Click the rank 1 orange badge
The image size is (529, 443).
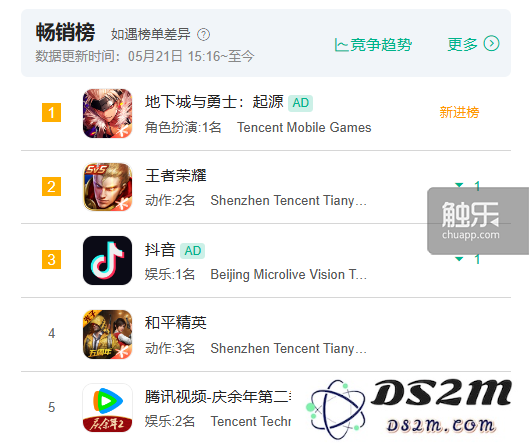pyautogui.click(x=51, y=112)
